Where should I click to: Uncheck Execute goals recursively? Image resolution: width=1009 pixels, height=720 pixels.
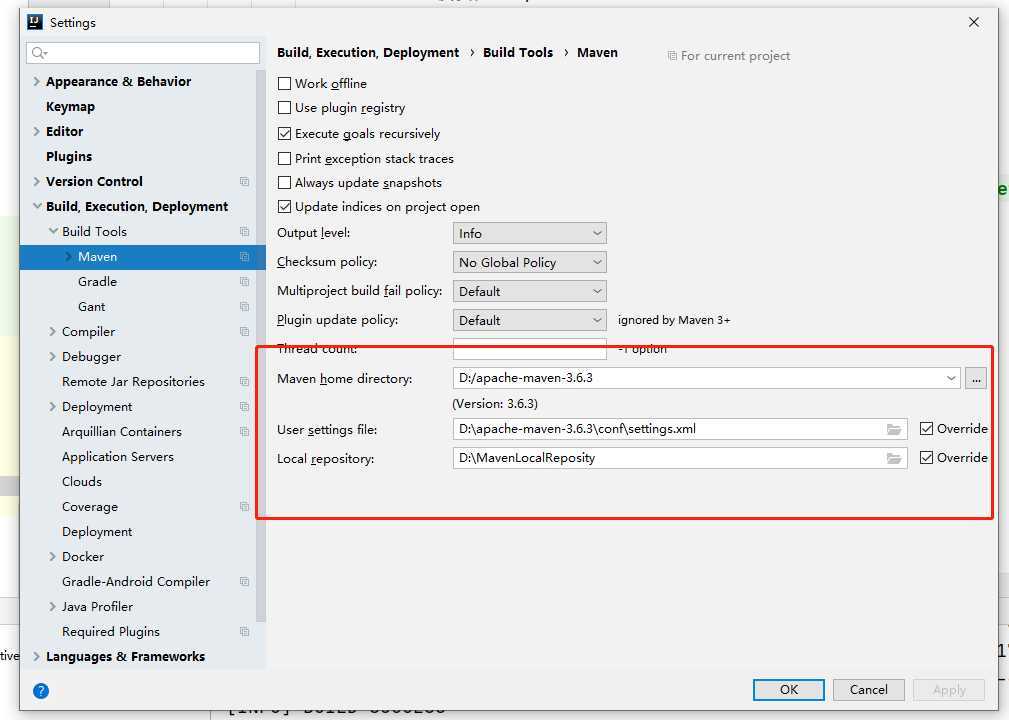pyautogui.click(x=284, y=134)
